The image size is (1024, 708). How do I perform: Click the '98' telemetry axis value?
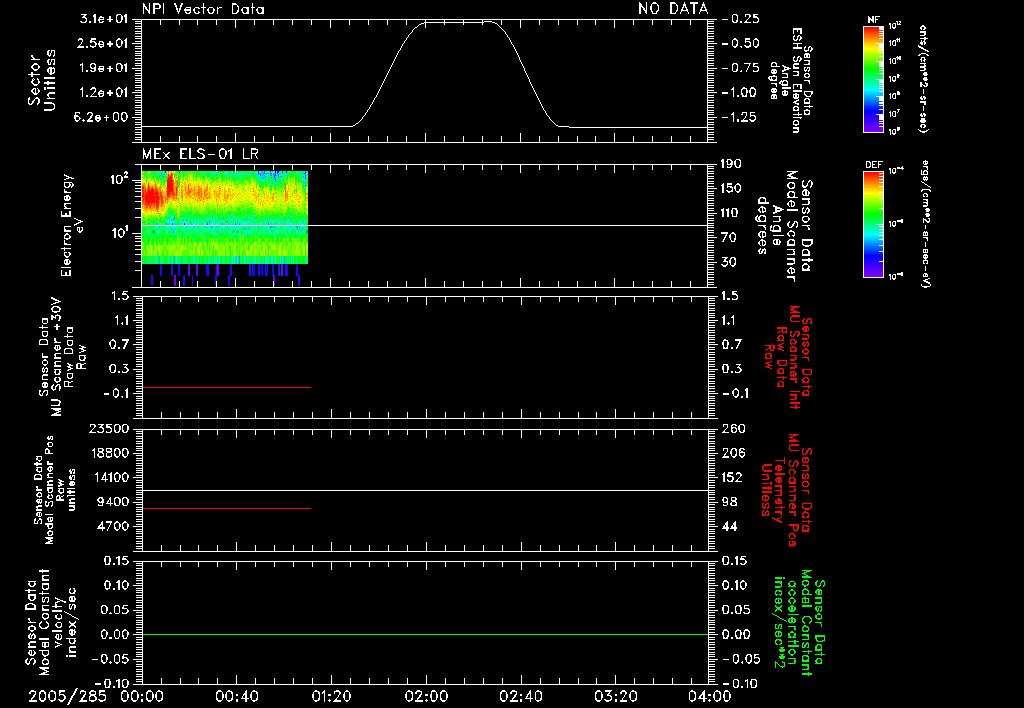729,502
